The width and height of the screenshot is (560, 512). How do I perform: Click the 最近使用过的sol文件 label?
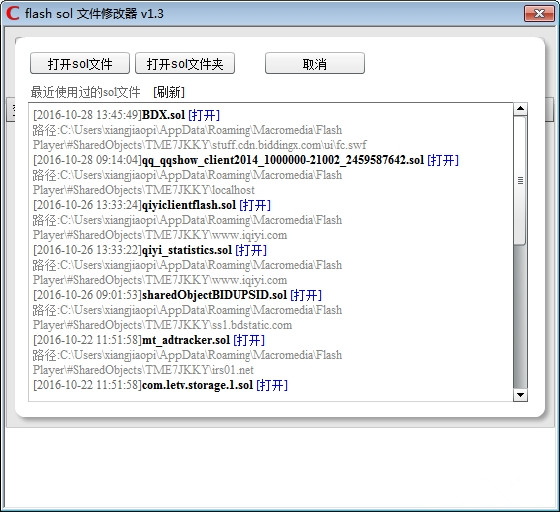[85, 92]
